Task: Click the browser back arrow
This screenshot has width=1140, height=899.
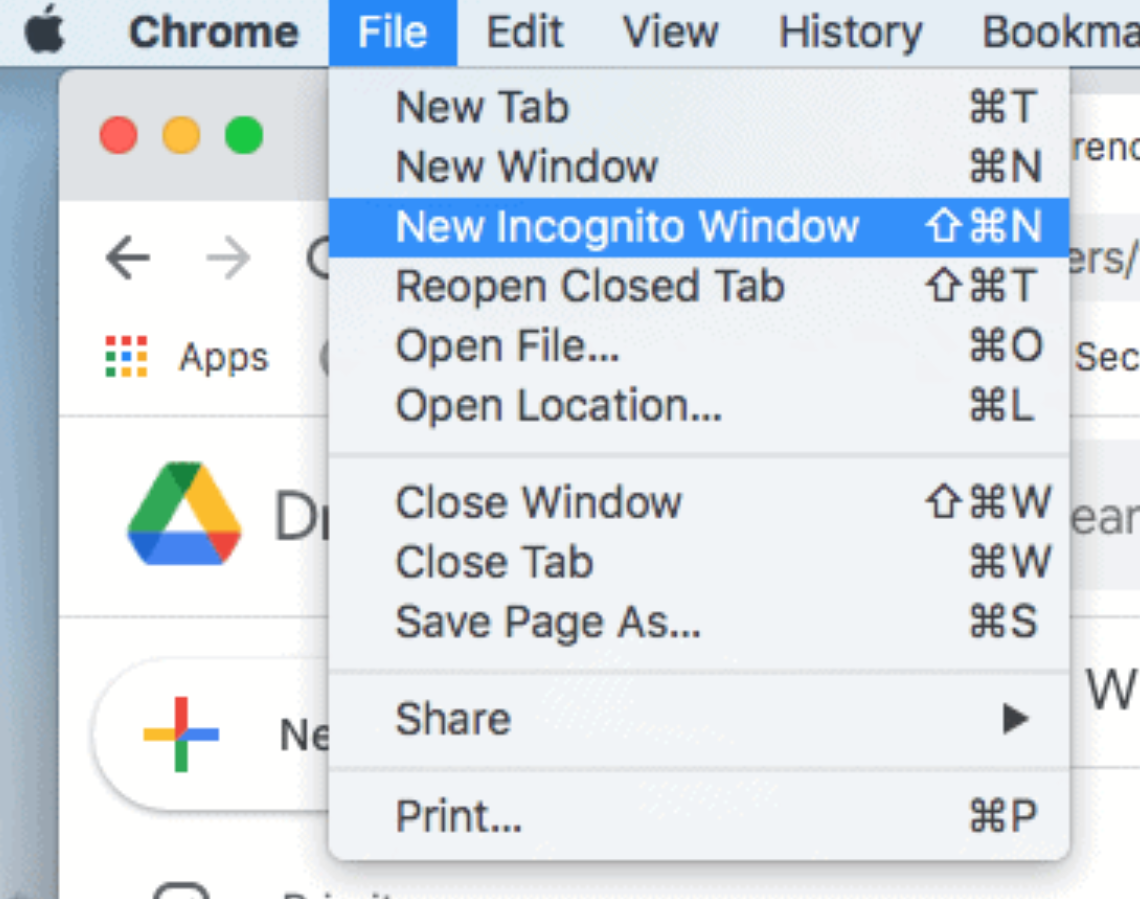Action: (x=128, y=260)
